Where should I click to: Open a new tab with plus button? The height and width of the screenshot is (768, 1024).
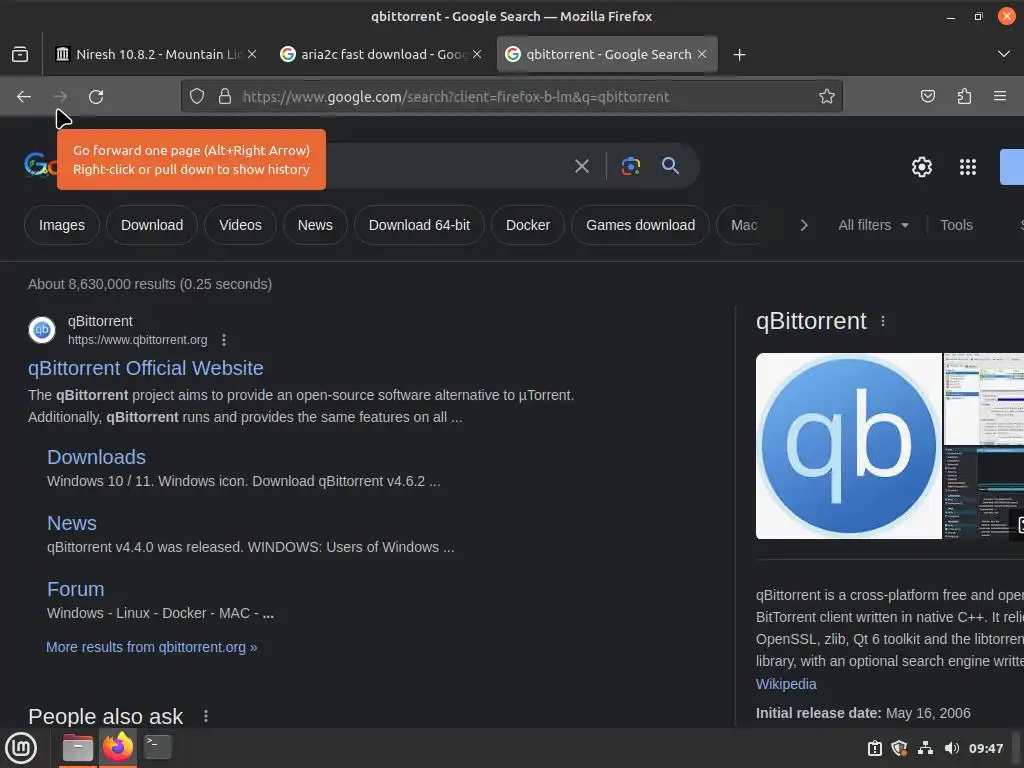(x=739, y=54)
